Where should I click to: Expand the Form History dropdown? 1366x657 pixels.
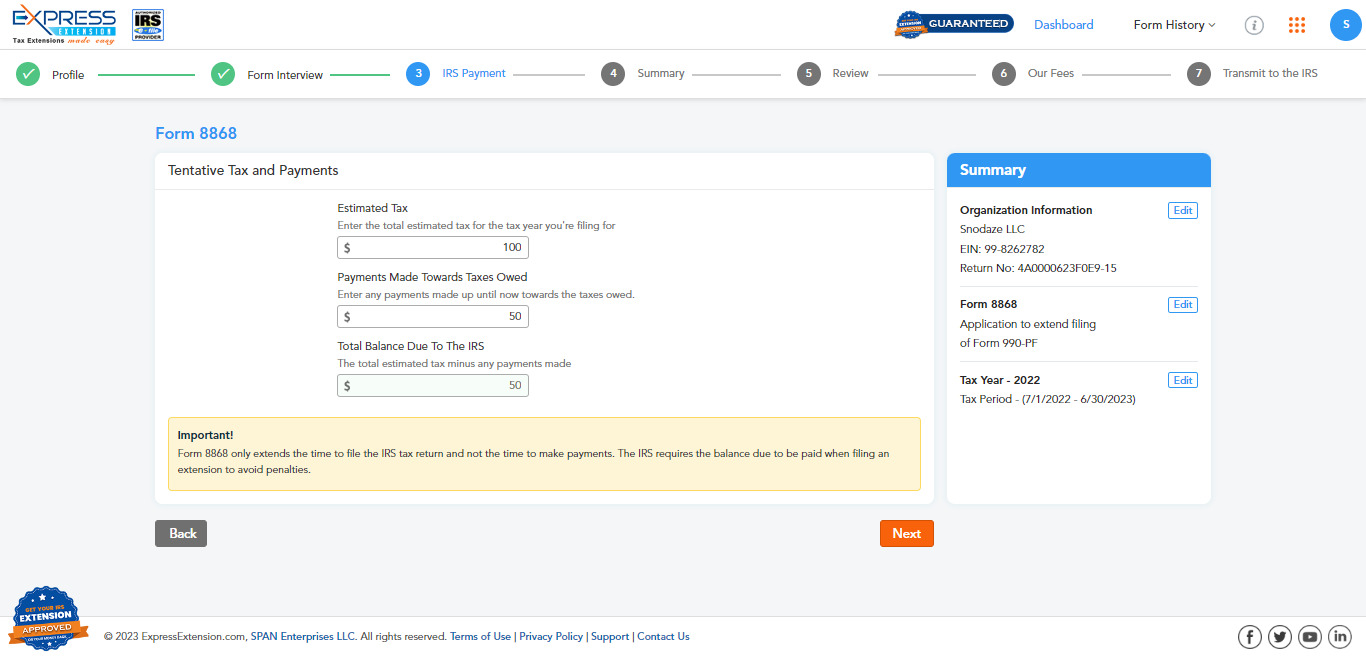(x=1174, y=25)
